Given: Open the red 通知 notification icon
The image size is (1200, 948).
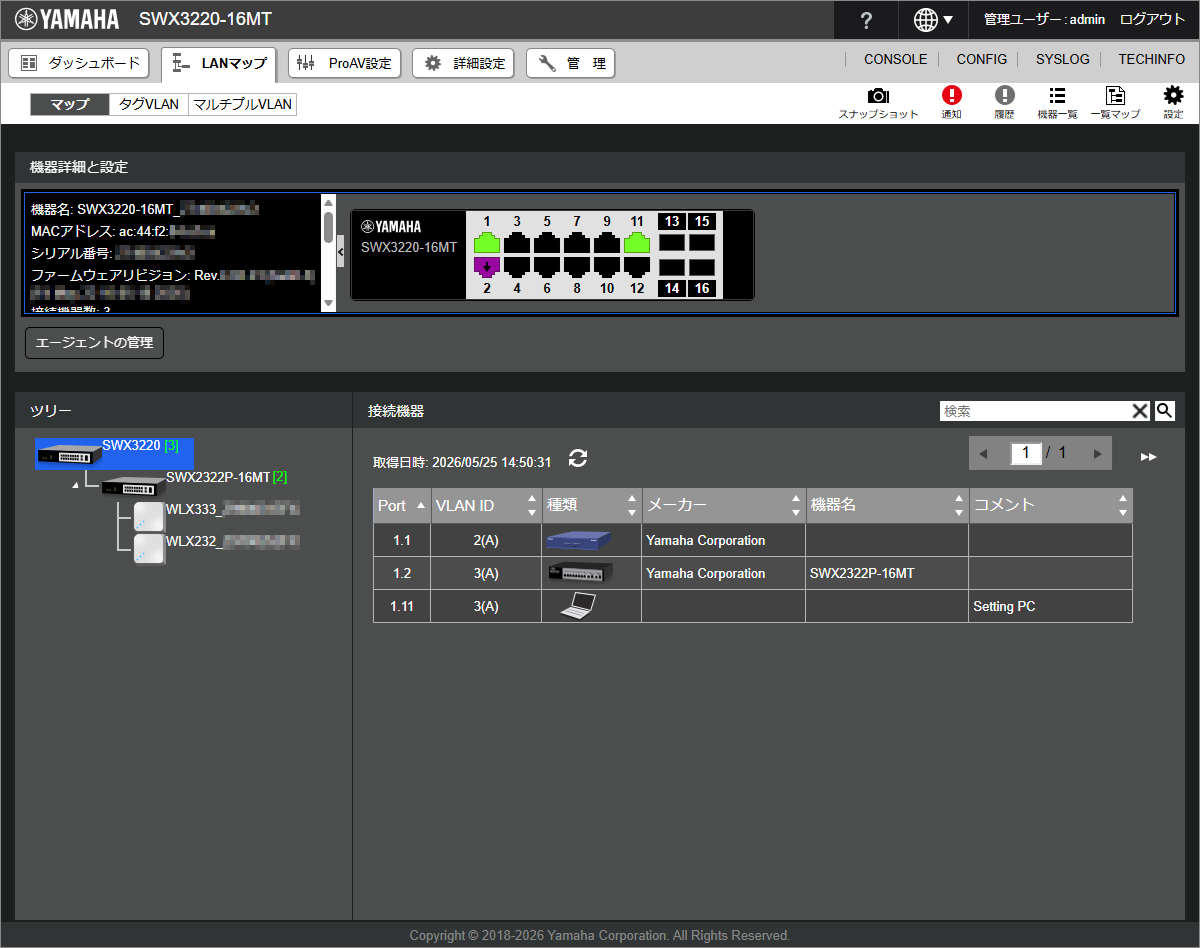Looking at the screenshot, I should coord(951,102).
